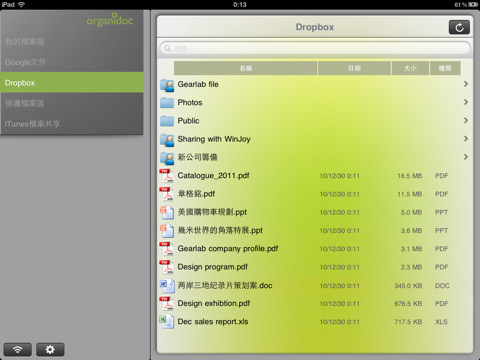Expand Gearlab file folder chevron
This screenshot has height=360, width=480.
coord(466,84)
